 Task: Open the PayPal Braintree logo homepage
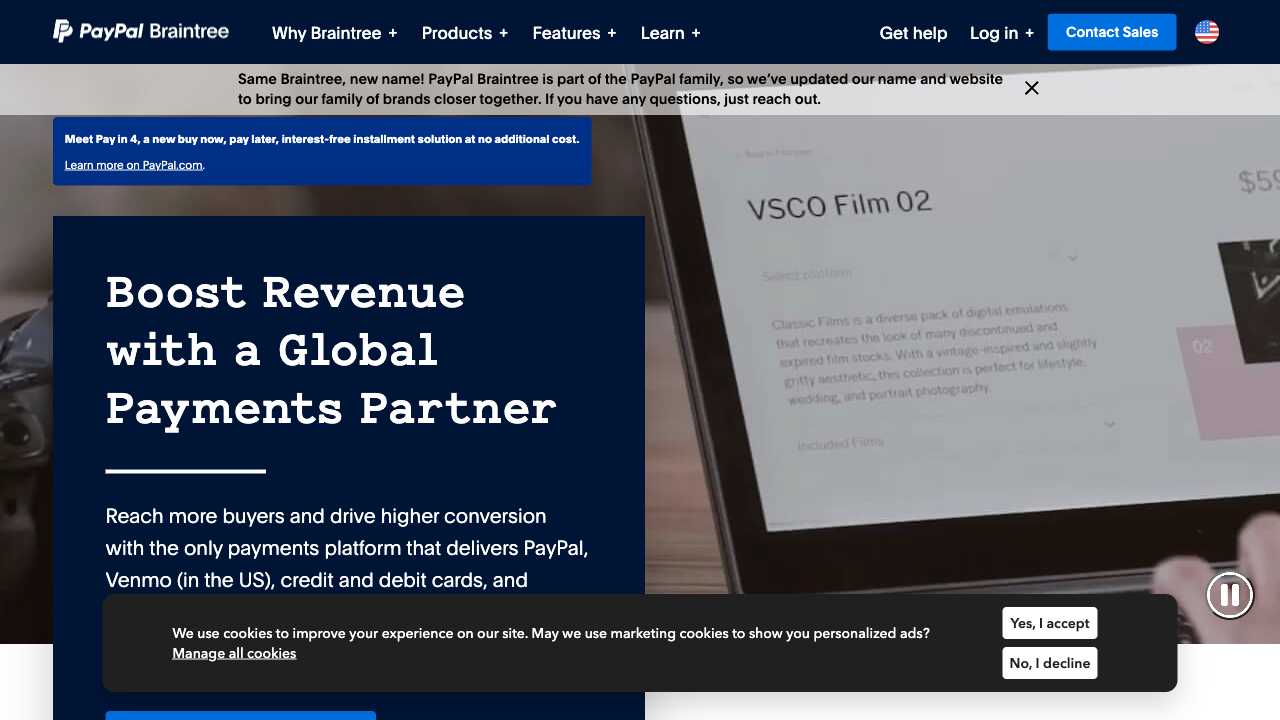click(x=141, y=32)
